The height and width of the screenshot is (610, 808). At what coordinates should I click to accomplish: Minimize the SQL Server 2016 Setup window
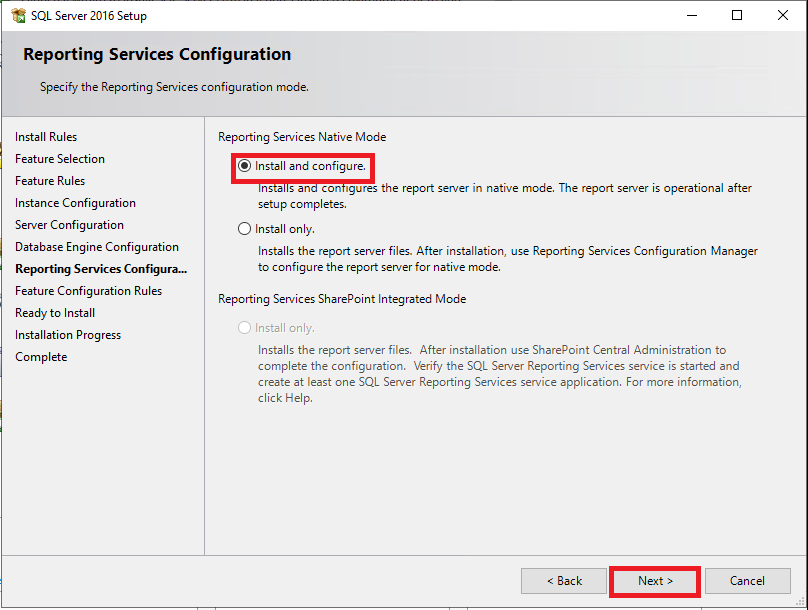pyautogui.click(x=692, y=15)
